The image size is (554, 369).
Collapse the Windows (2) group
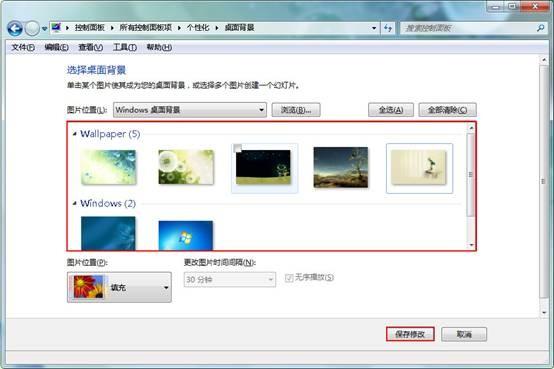[75, 203]
